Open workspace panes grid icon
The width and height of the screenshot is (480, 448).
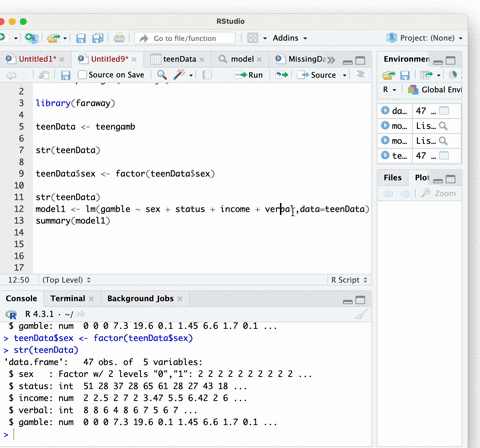click(x=253, y=38)
